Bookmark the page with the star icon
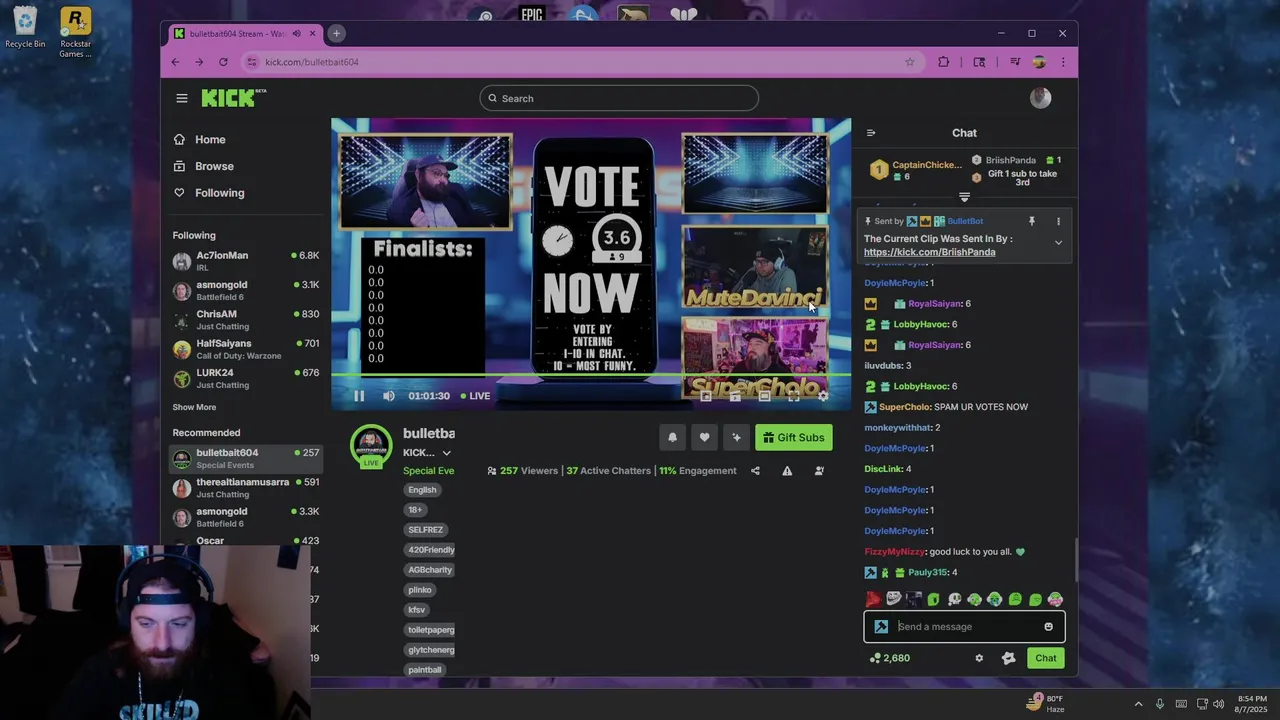 909,62
